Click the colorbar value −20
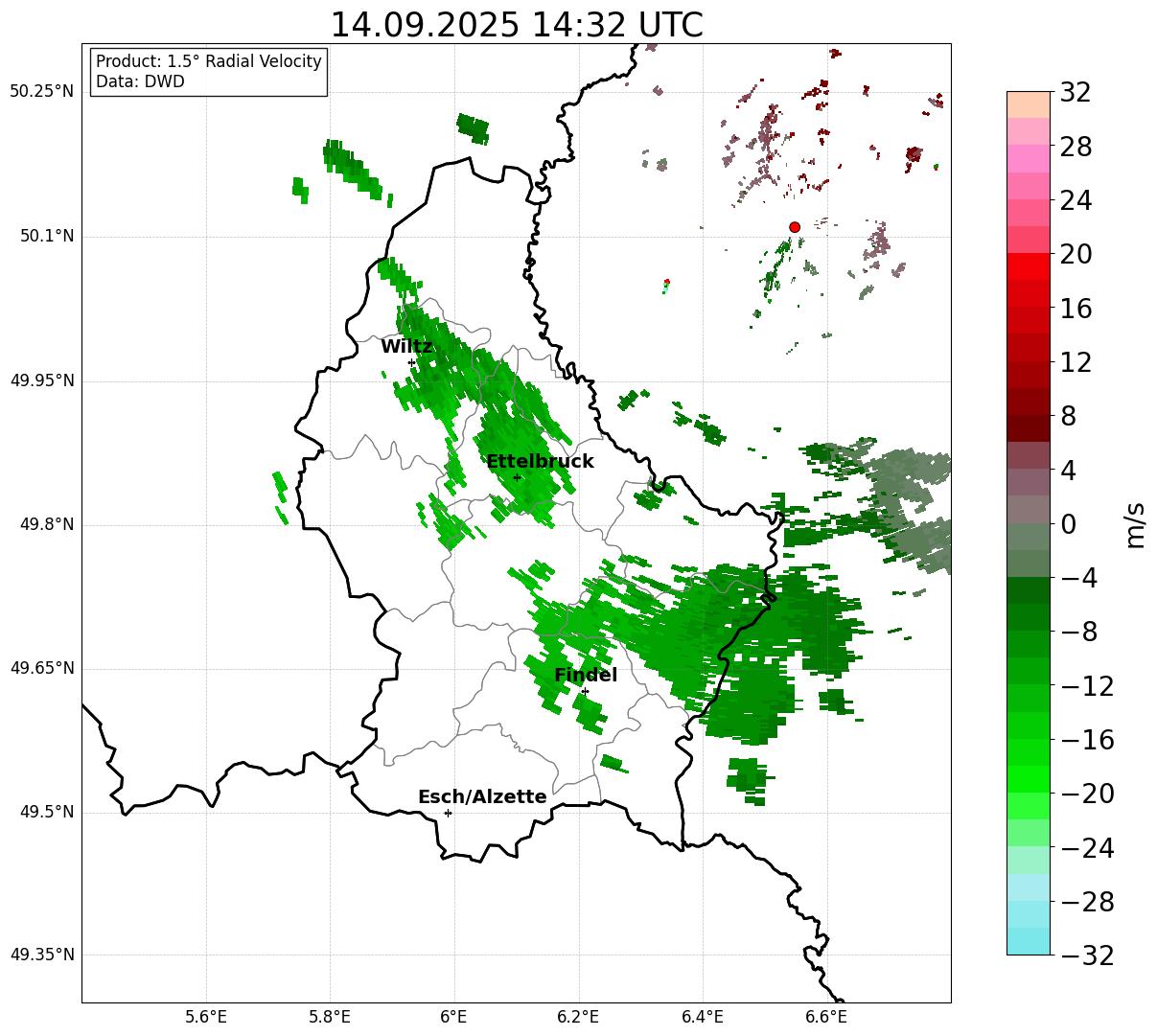The image size is (1157, 1036). (x=1087, y=794)
